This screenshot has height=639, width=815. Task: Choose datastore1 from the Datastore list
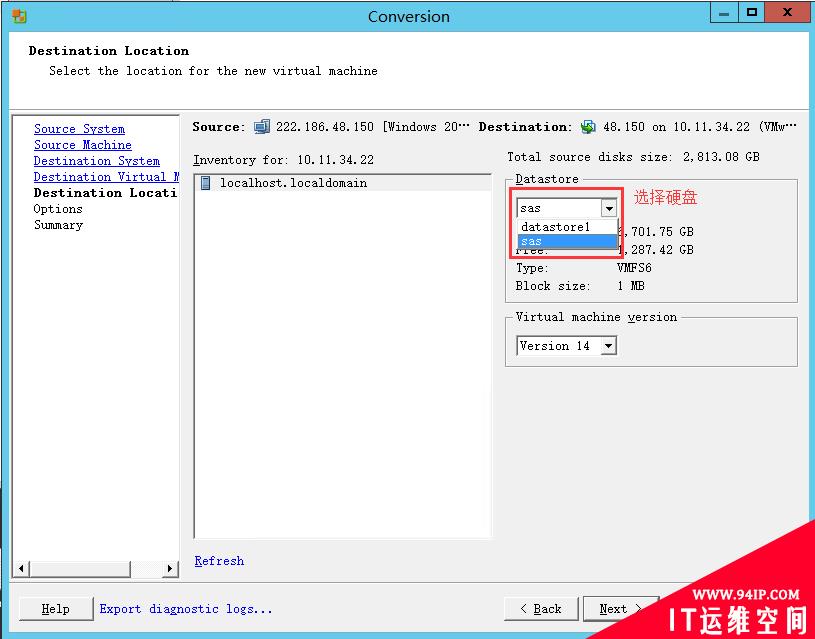567,227
